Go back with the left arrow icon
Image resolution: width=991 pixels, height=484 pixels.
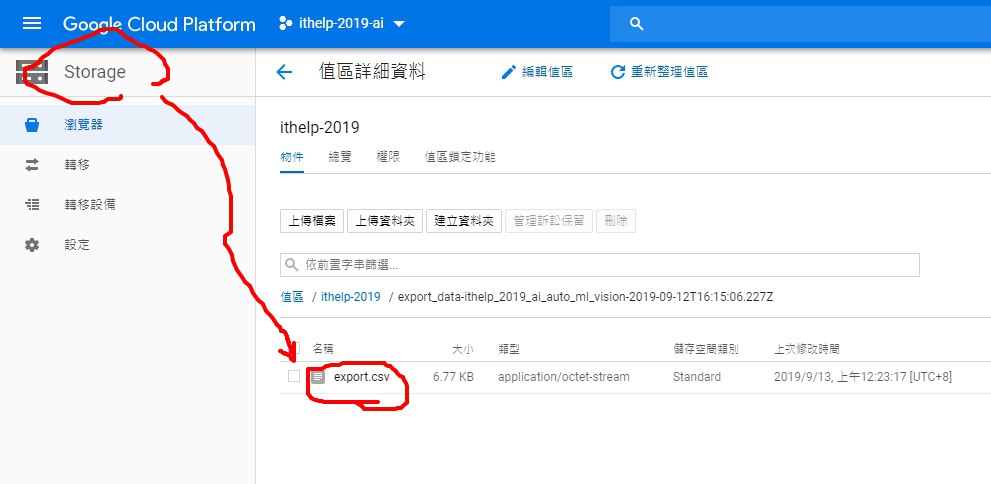284,72
